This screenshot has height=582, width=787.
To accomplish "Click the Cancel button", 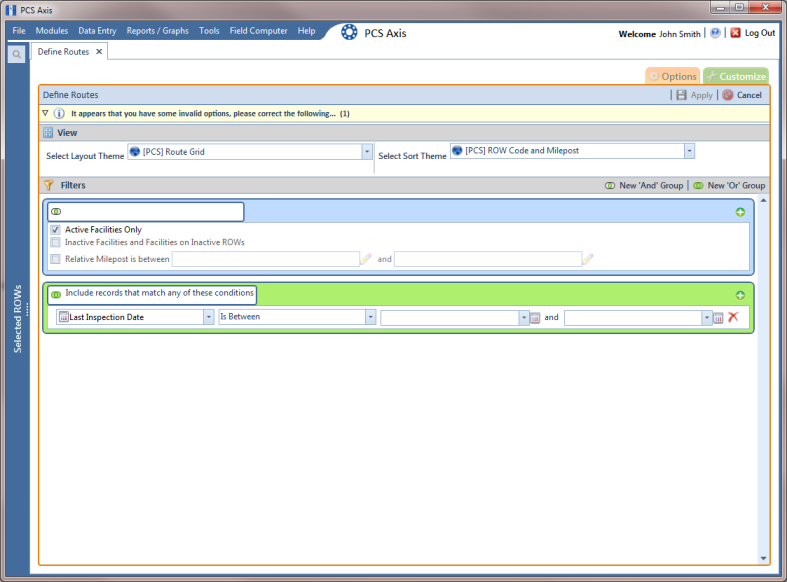I will 742,95.
